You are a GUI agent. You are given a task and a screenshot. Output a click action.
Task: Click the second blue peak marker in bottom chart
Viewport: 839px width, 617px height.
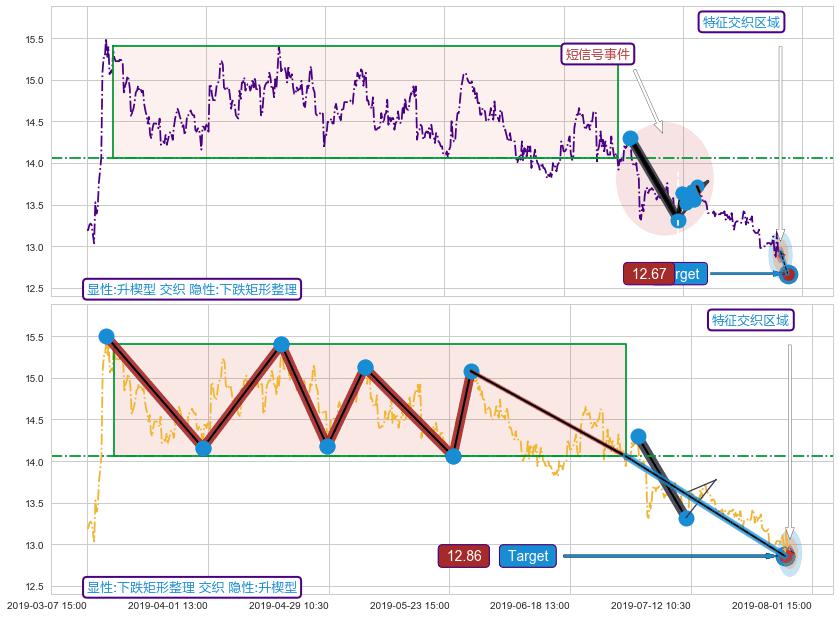281,345
